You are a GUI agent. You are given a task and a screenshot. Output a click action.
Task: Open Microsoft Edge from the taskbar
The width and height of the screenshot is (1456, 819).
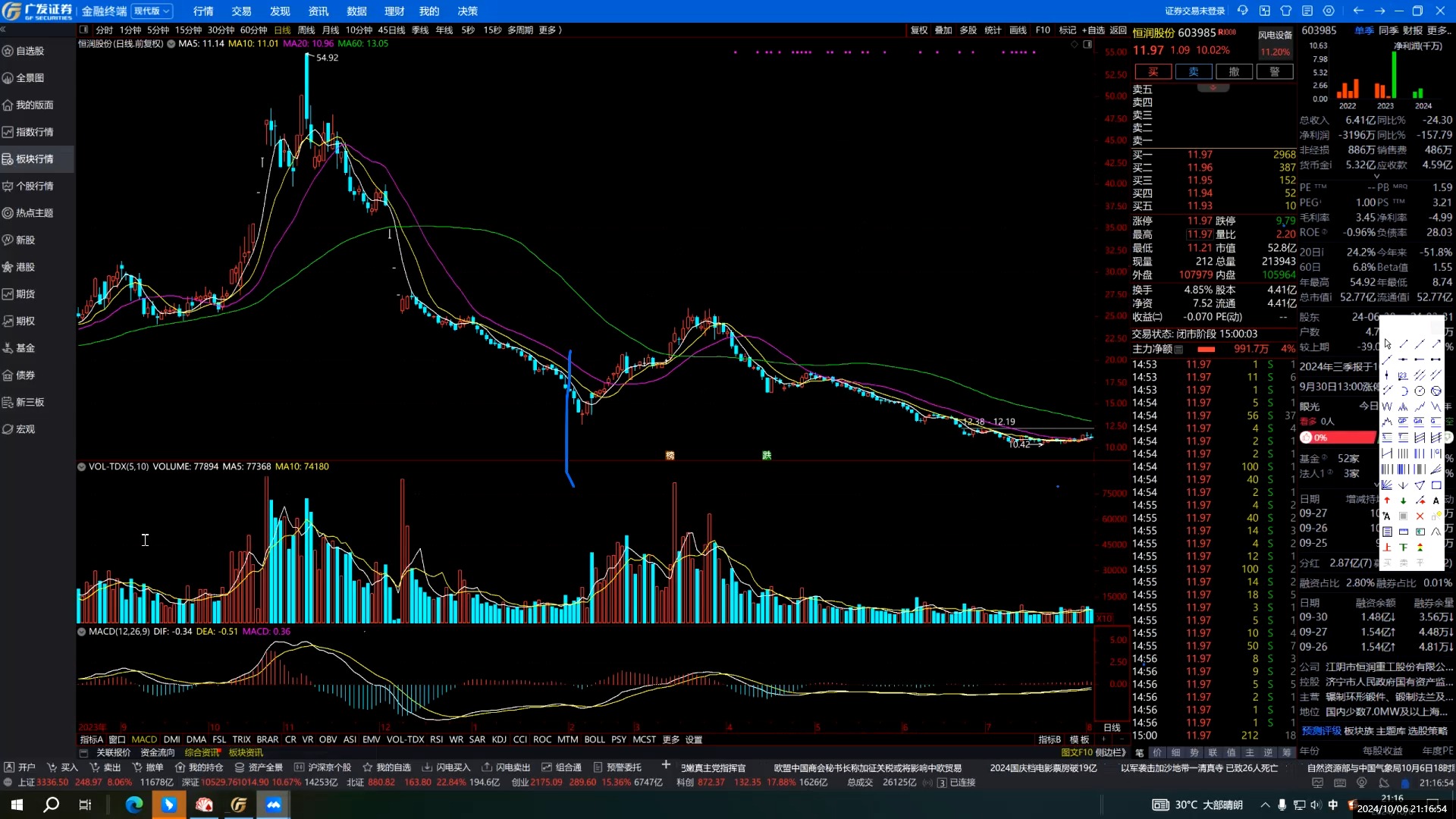(x=133, y=805)
